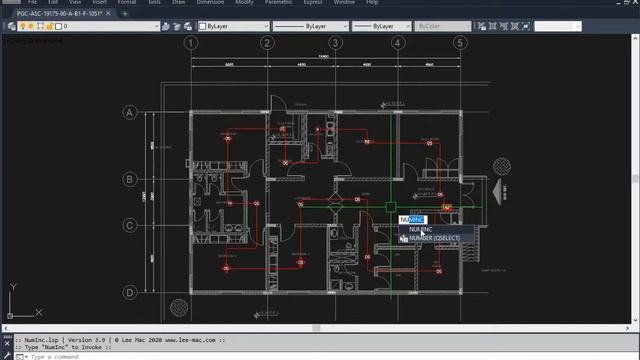Click the horizontal scrollbar thumb
This screenshot has height=360, width=640.
point(316,328)
